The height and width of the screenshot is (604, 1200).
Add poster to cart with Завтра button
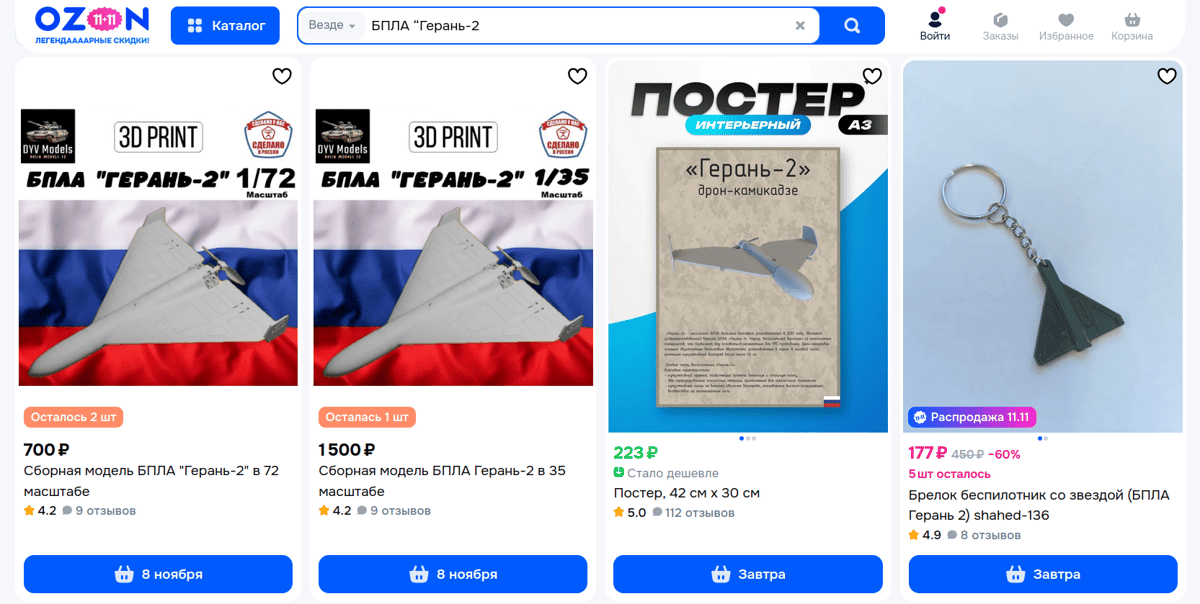(748, 574)
